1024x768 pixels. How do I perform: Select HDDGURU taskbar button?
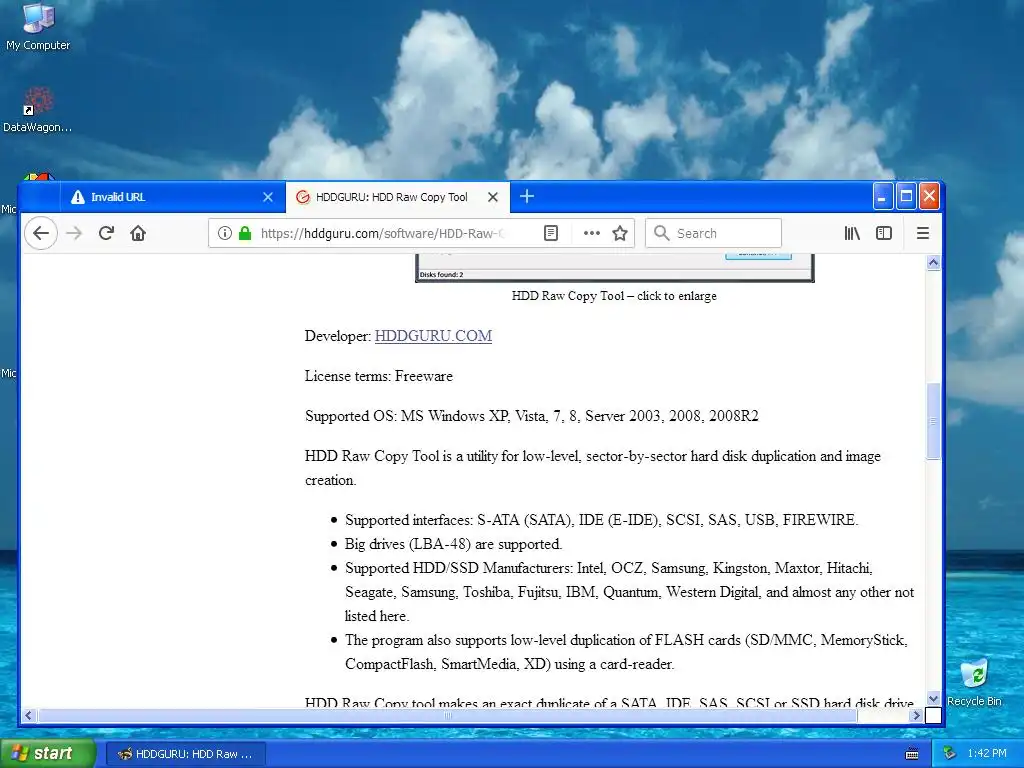[186, 754]
